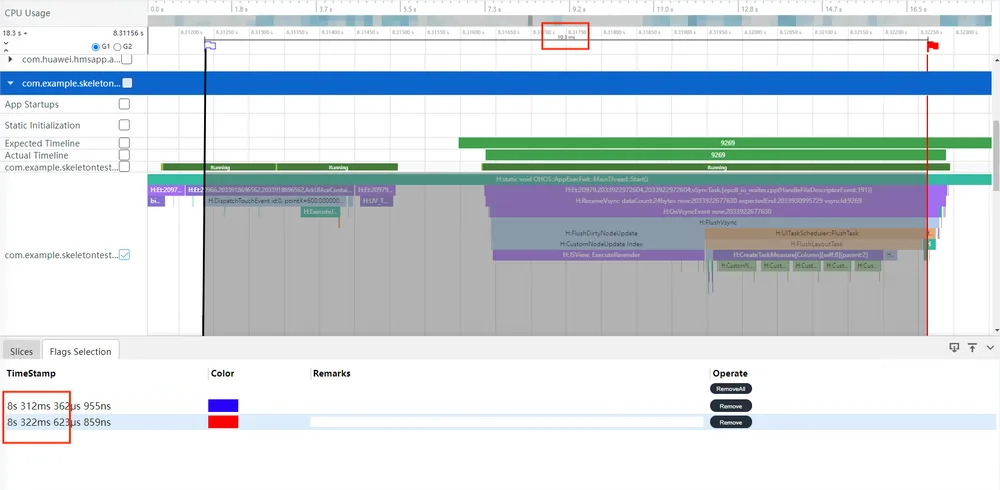Uncheck the checked com.example.skeletontest thread checkbox
1000x490 pixels.
[125, 255]
